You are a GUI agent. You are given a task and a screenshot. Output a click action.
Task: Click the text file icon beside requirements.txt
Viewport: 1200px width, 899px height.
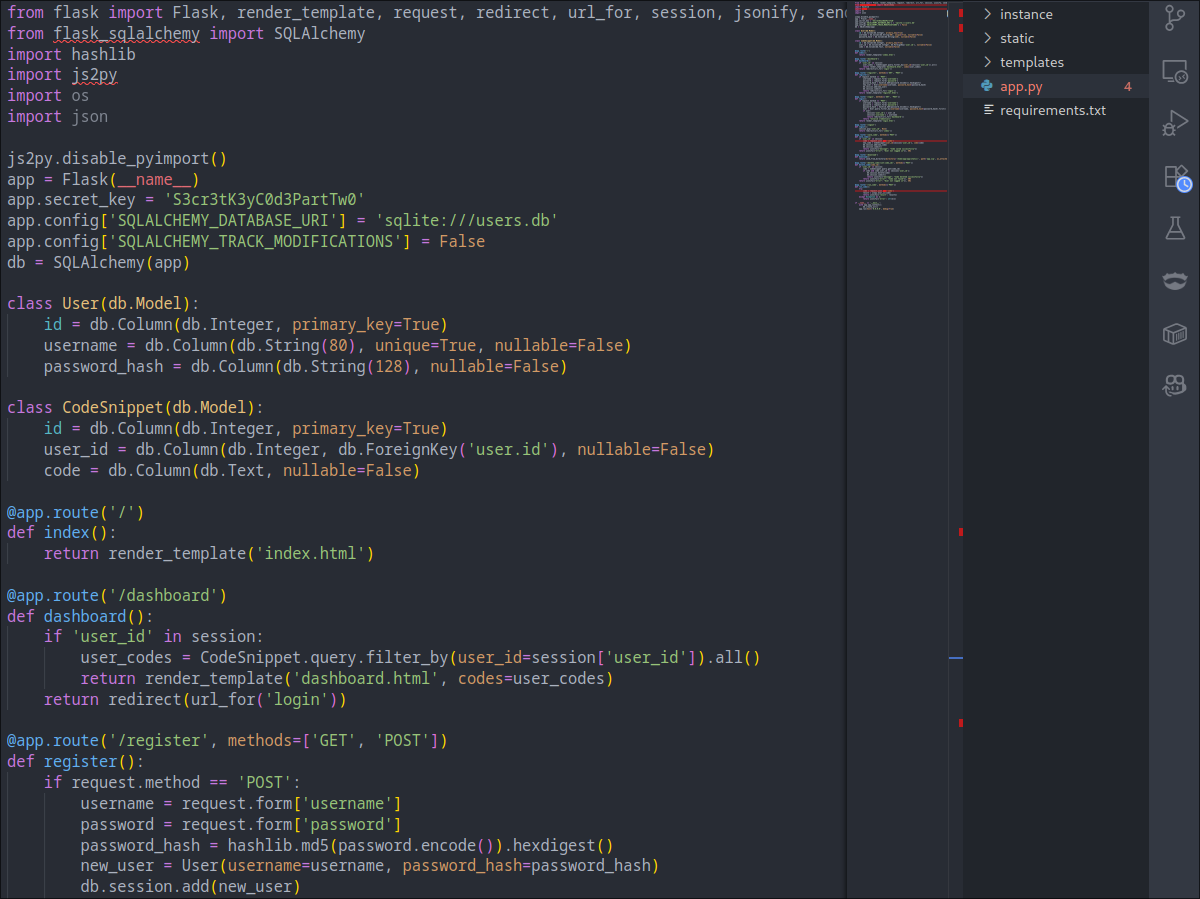tap(988, 110)
